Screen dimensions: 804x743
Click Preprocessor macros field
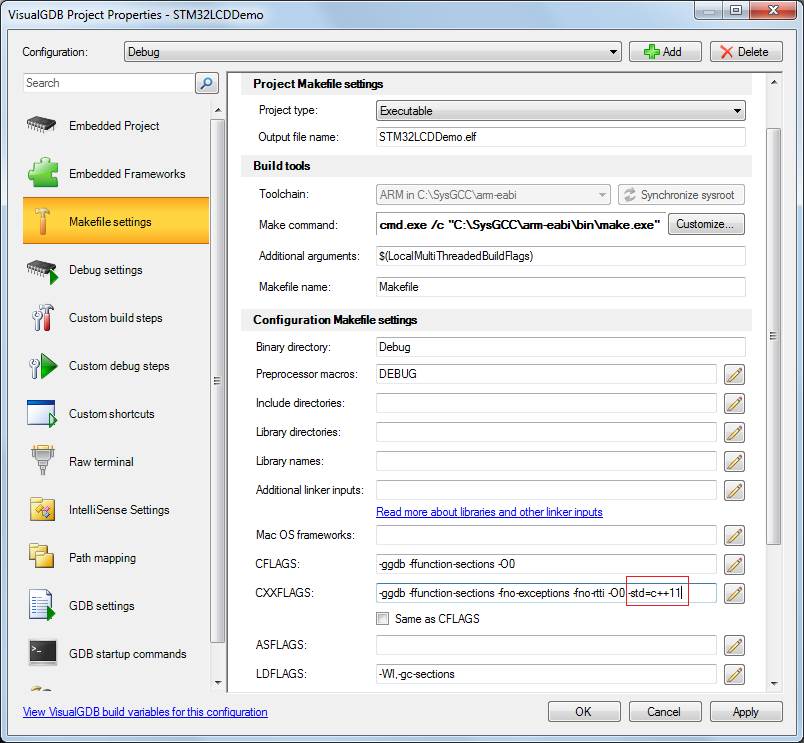[546, 374]
